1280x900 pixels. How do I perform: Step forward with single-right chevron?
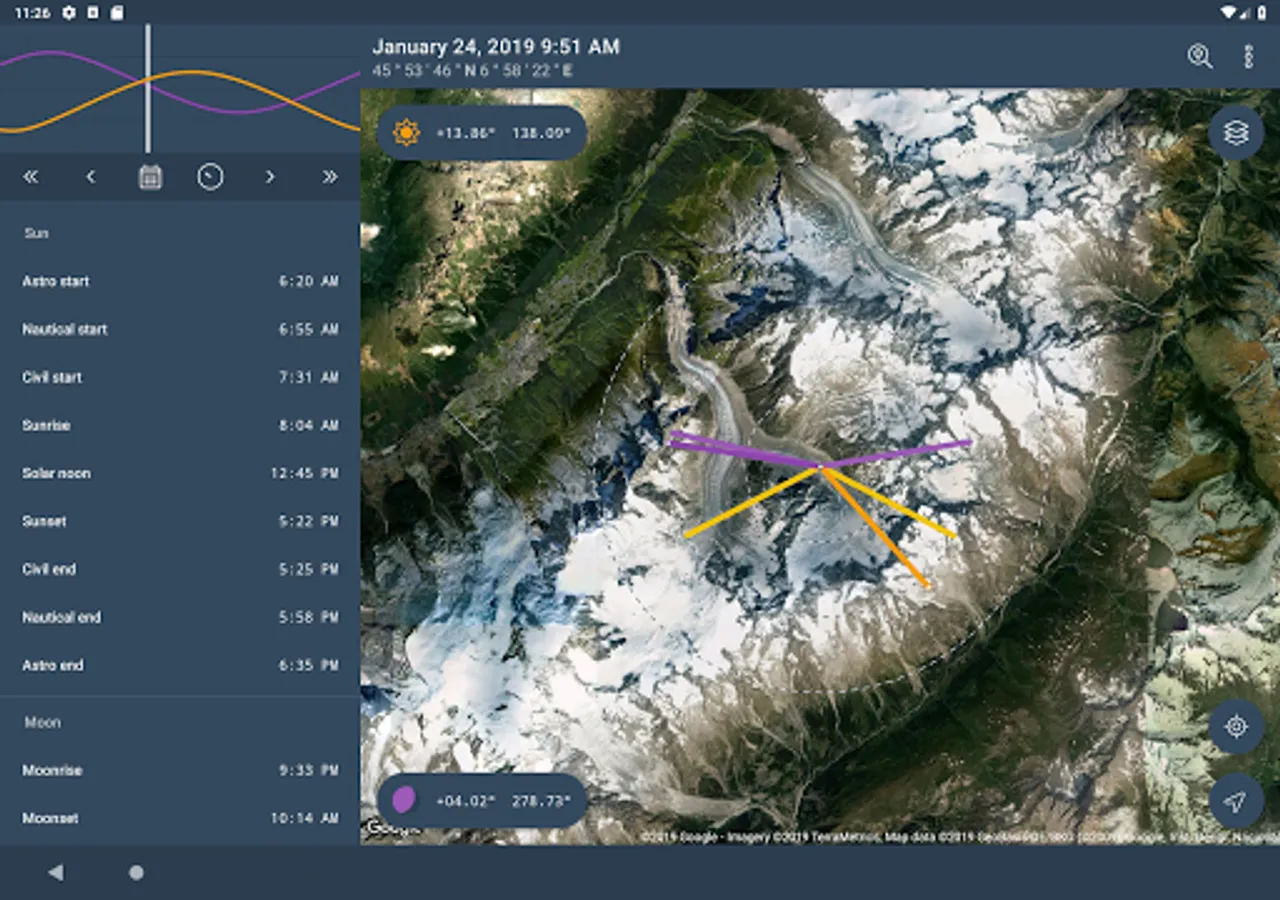click(270, 177)
